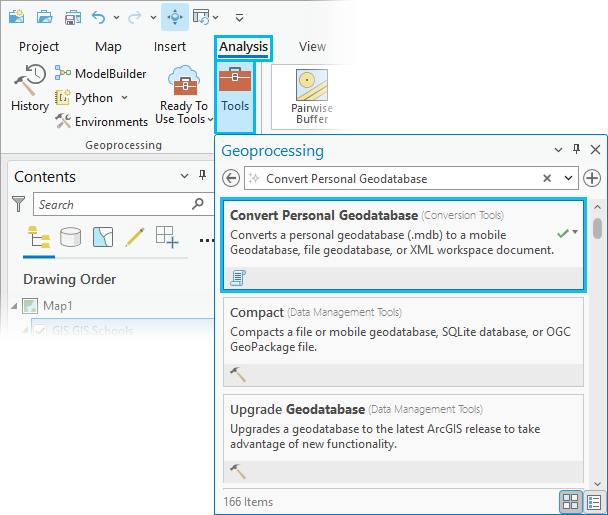Viewport: 608px width, 515px height.
Task: Open the Python window button
Action: coord(84,98)
